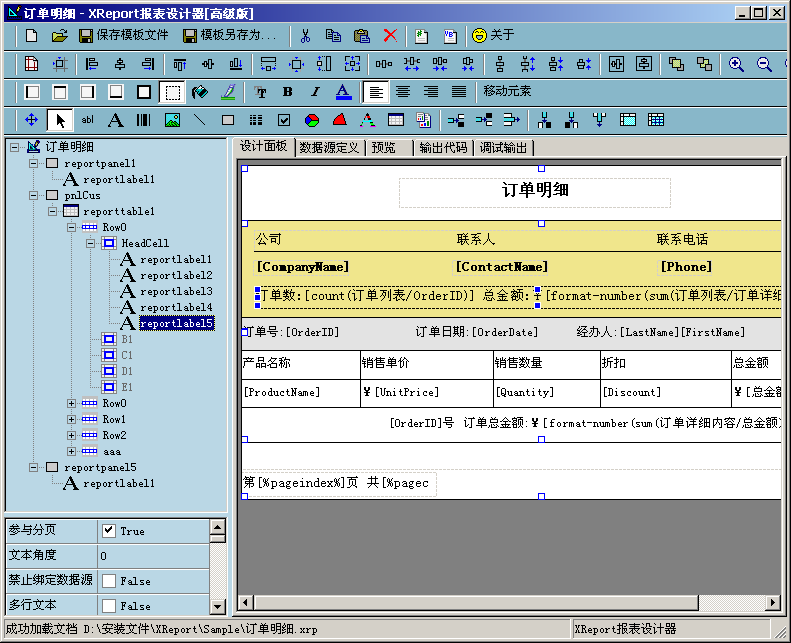Image resolution: width=791 pixels, height=643 pixels.
Task: Click the red delete X icon
Action: pos(390,35)
